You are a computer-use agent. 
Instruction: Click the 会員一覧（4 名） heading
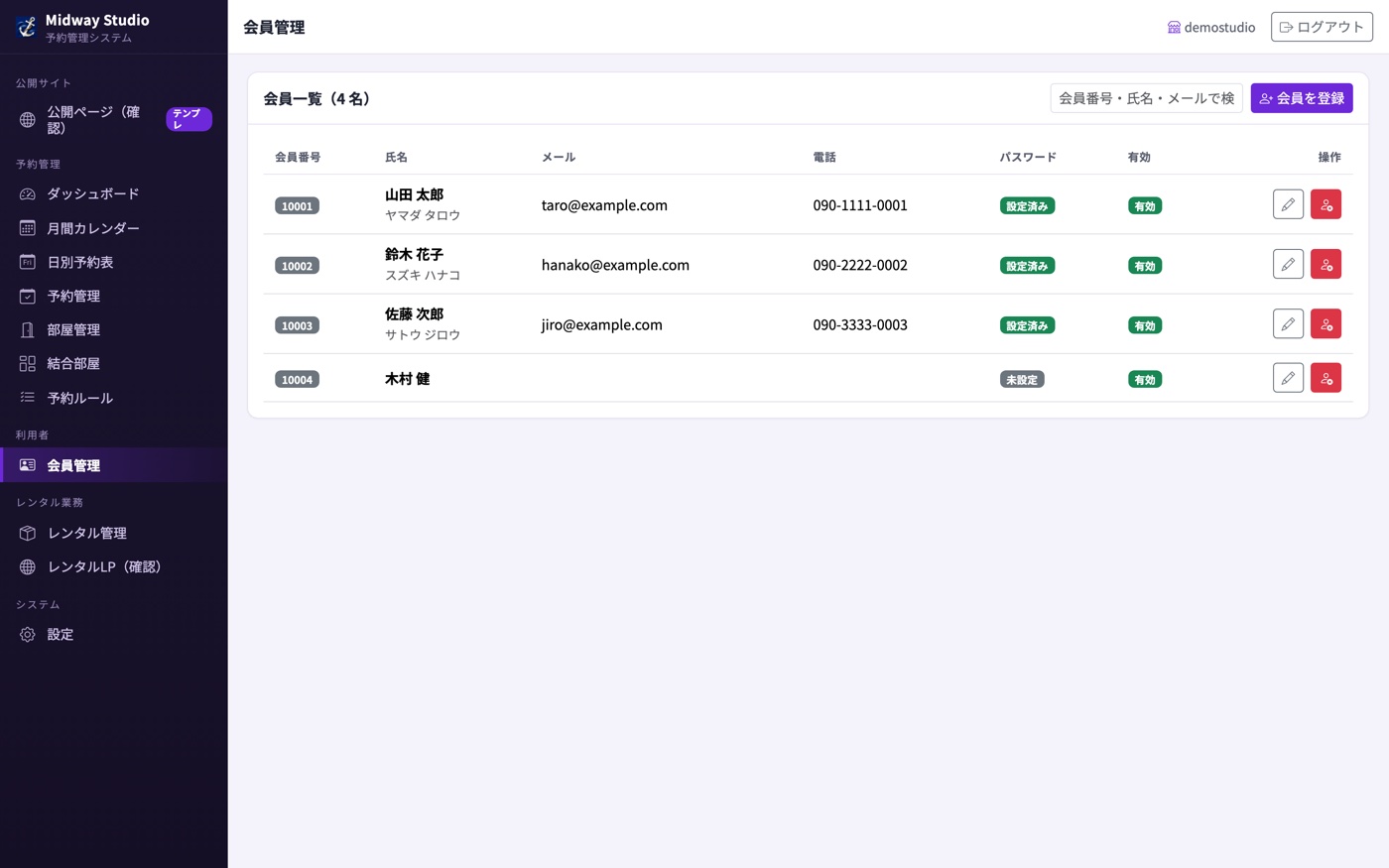(x=316, y=98)
